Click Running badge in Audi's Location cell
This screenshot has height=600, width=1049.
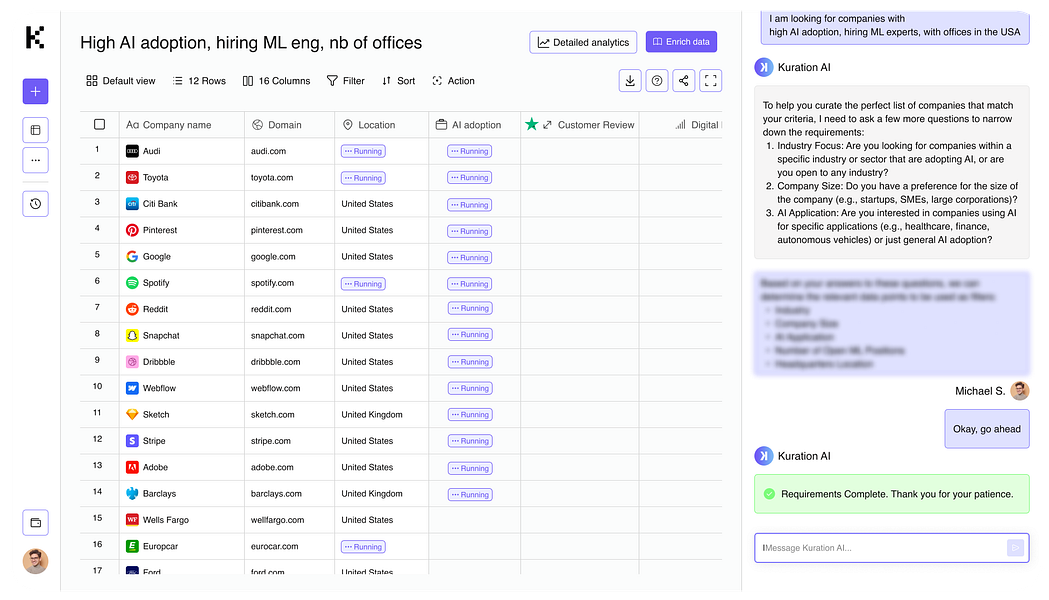[x=363, y=151]
